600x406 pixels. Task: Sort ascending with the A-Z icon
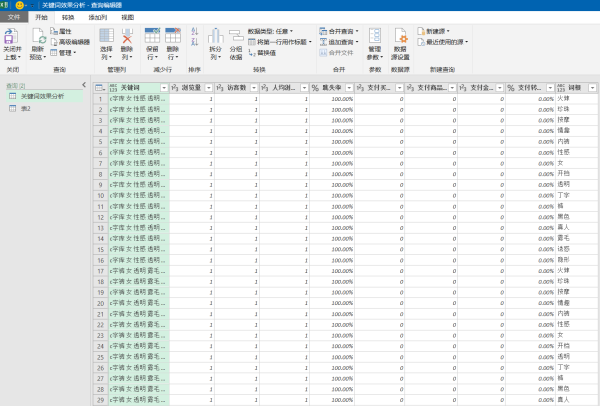click(195, 31)
